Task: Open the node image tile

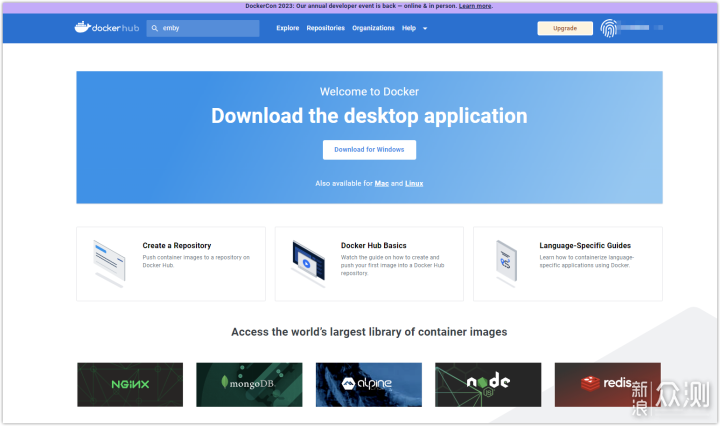Action: (x=487, y=384)
